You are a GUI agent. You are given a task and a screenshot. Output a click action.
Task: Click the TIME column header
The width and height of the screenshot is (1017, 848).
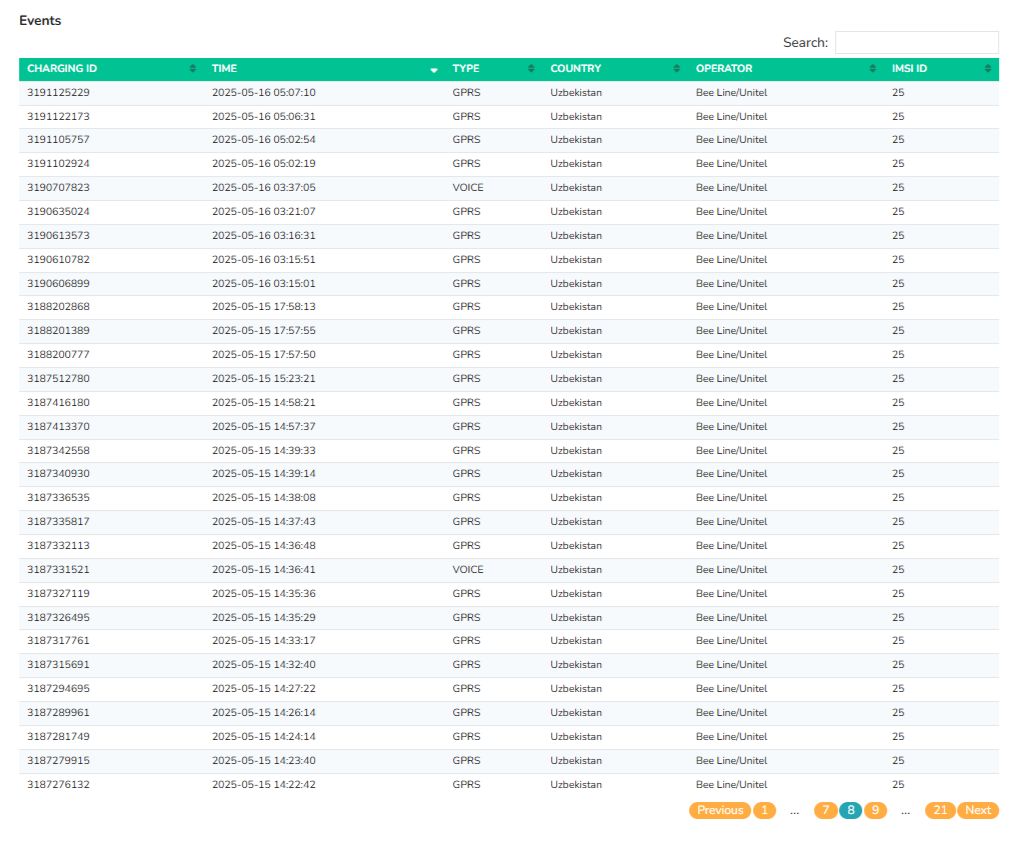224,68
